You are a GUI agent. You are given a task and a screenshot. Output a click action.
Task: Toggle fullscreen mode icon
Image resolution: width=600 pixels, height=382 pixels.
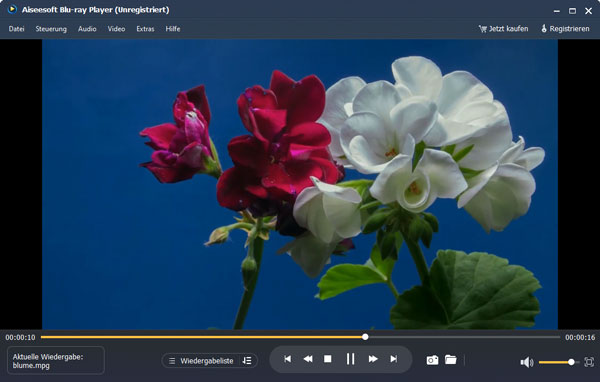[x=589, y=362]
